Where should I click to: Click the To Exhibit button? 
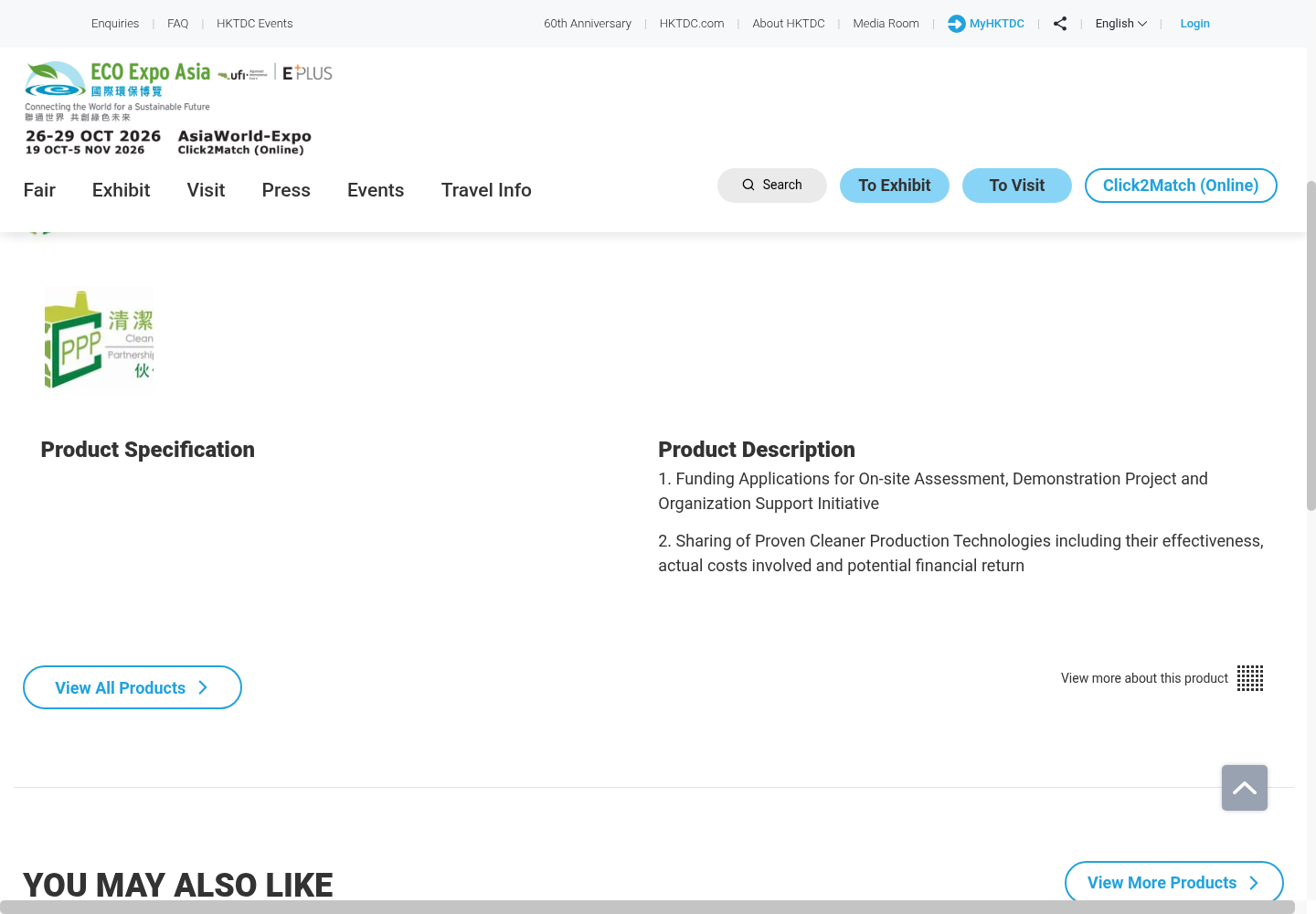(x=895, y=186)
